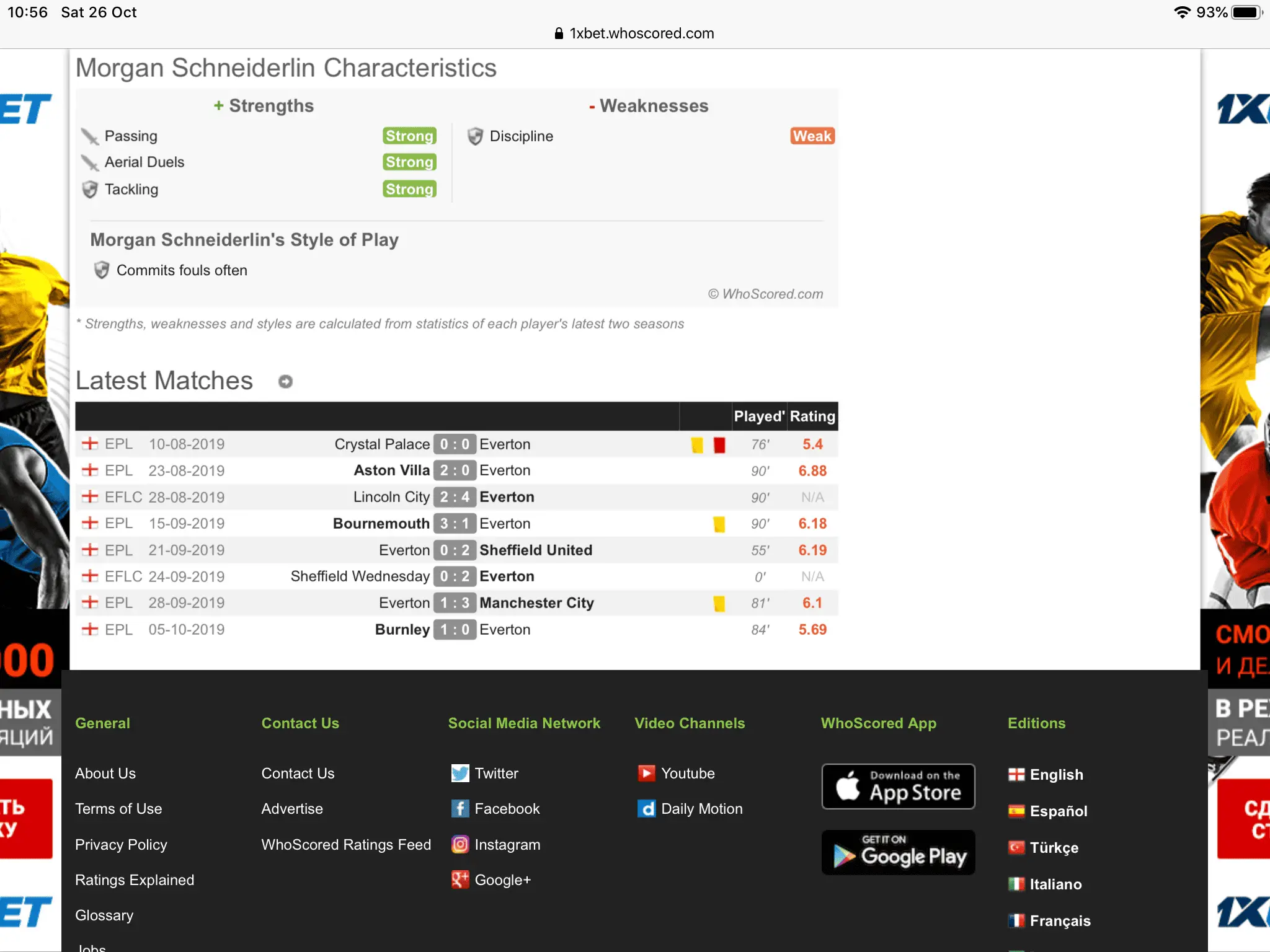
Task: Click the Strong badge next to Tackling
Action: pos(409,189)
